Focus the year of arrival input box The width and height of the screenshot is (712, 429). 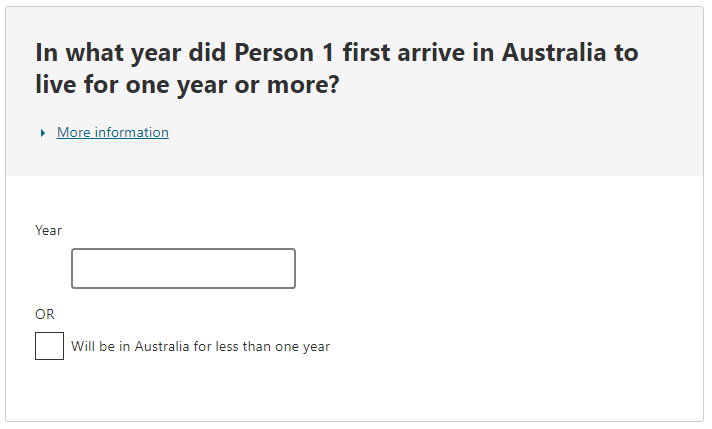point(183,269)
